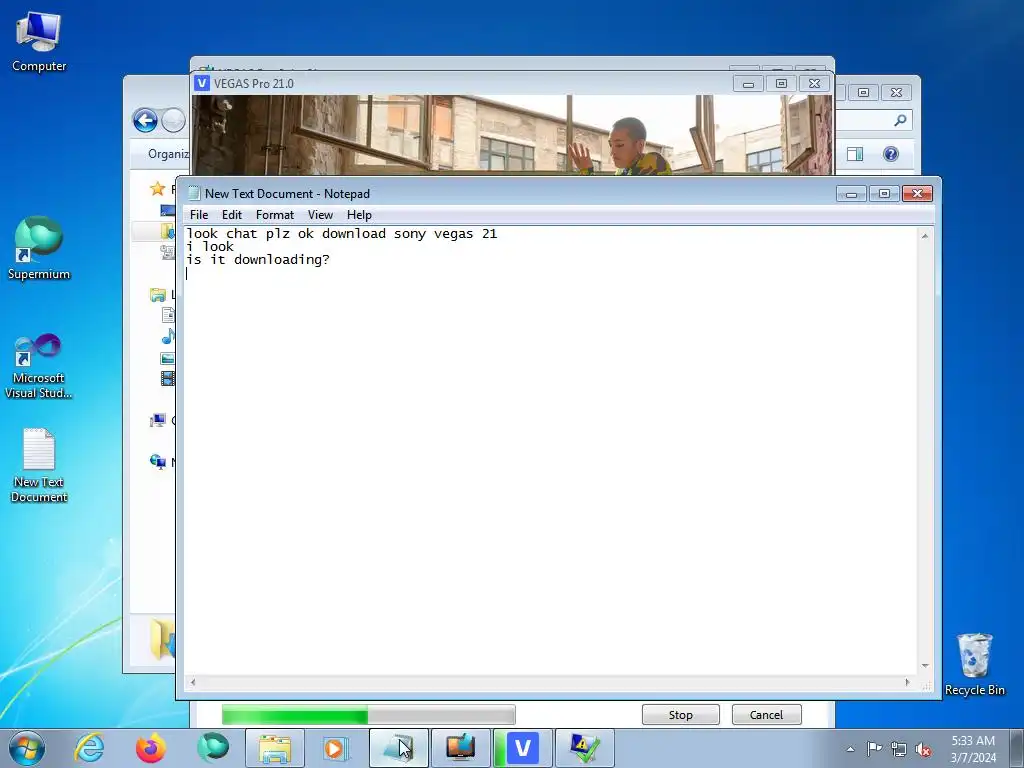
Task: Click the line "is it downloading?" in Notepad
Action: tap(258, 259)
